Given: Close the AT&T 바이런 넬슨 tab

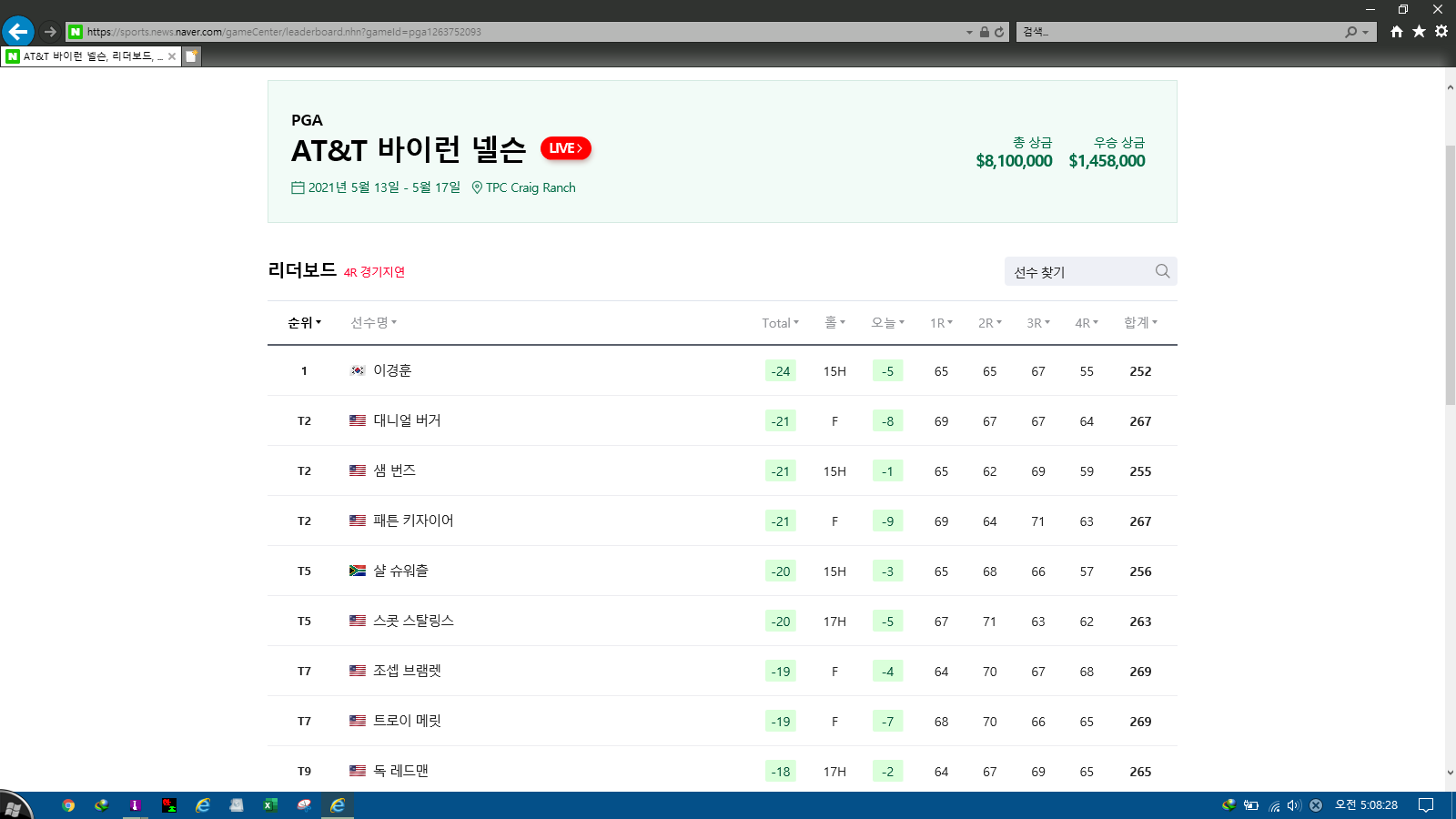Looking at the screenshot, I should click(x=172, y=56).
